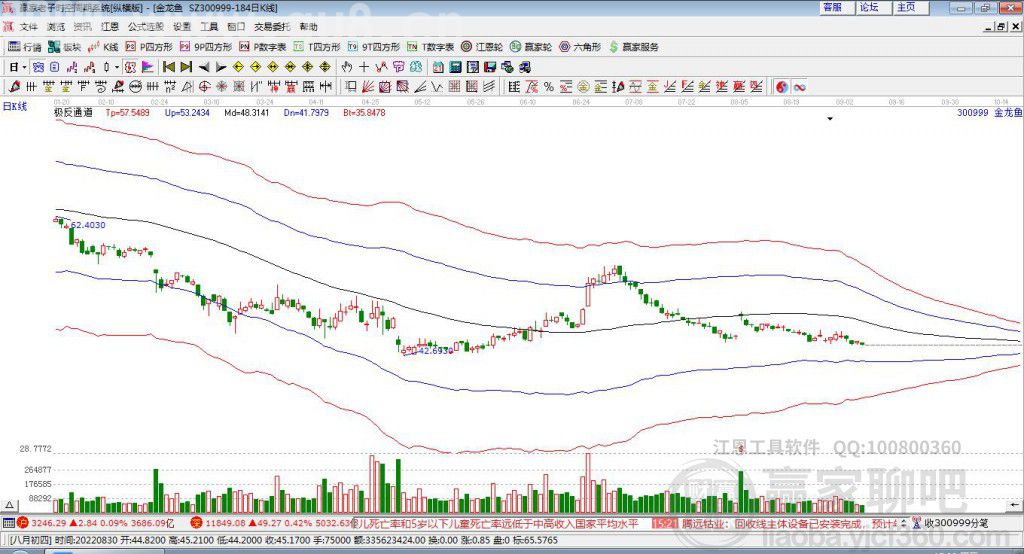Click the 金 circle icon in drawing toolbar
The width and height of the screenshot is (1024, 554).
[583, 86]
